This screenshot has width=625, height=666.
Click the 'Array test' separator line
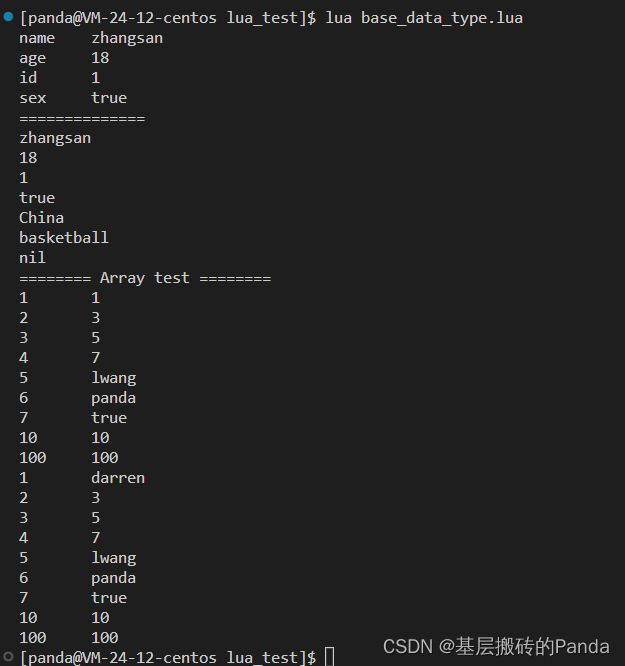point(145,278)
